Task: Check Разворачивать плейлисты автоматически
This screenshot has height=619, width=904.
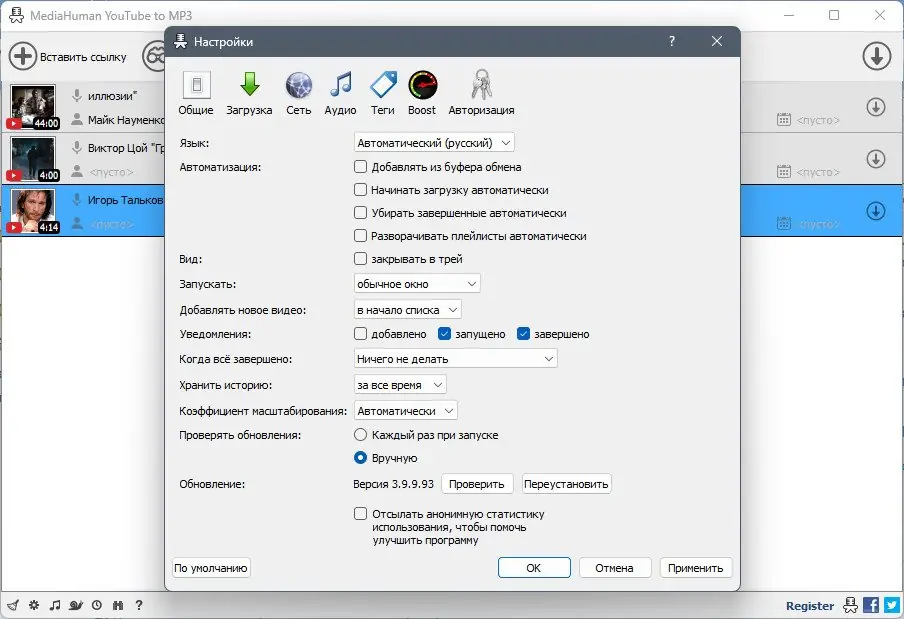Action: tap(360, 236)
